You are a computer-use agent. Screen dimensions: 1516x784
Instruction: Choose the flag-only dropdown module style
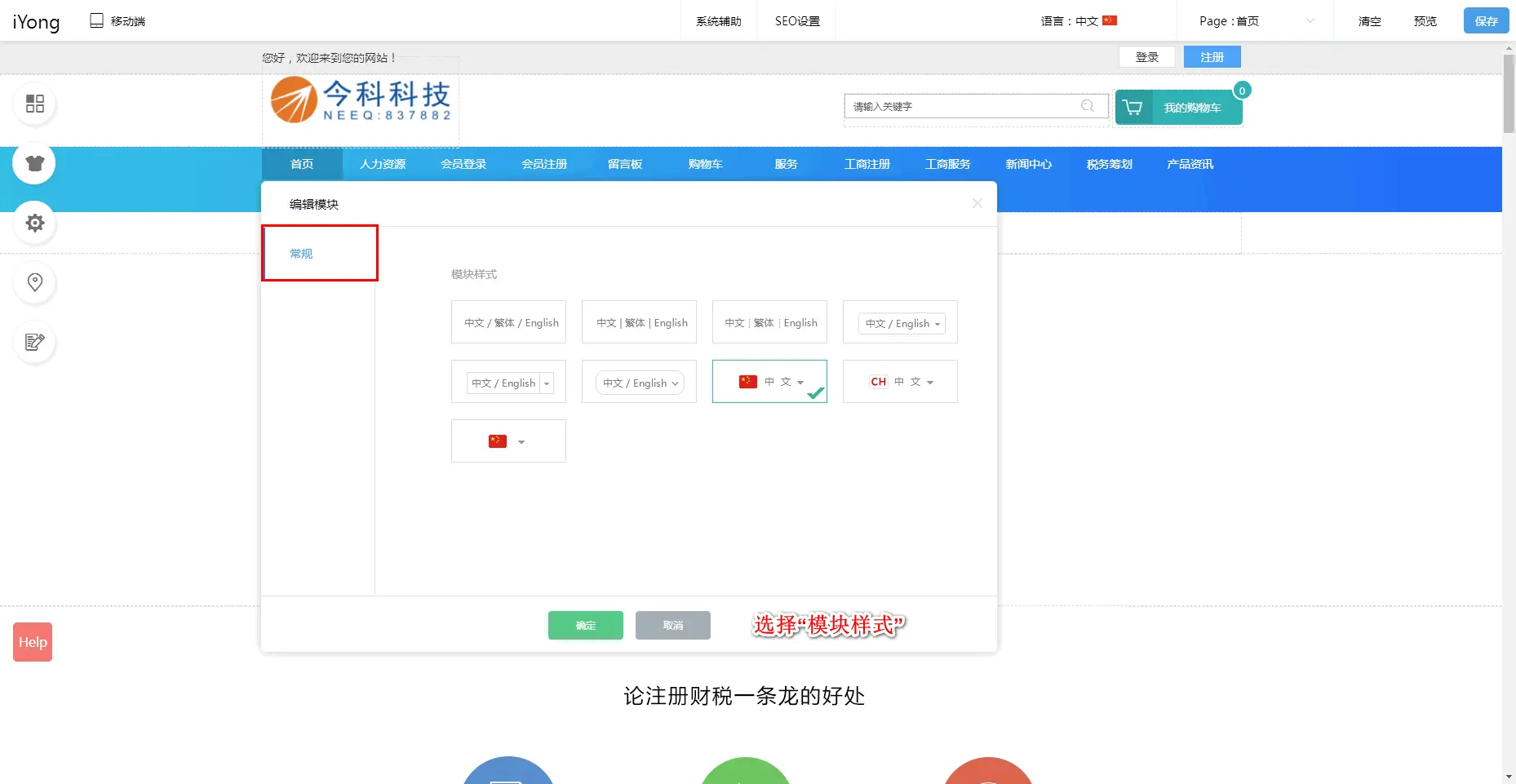508,441
